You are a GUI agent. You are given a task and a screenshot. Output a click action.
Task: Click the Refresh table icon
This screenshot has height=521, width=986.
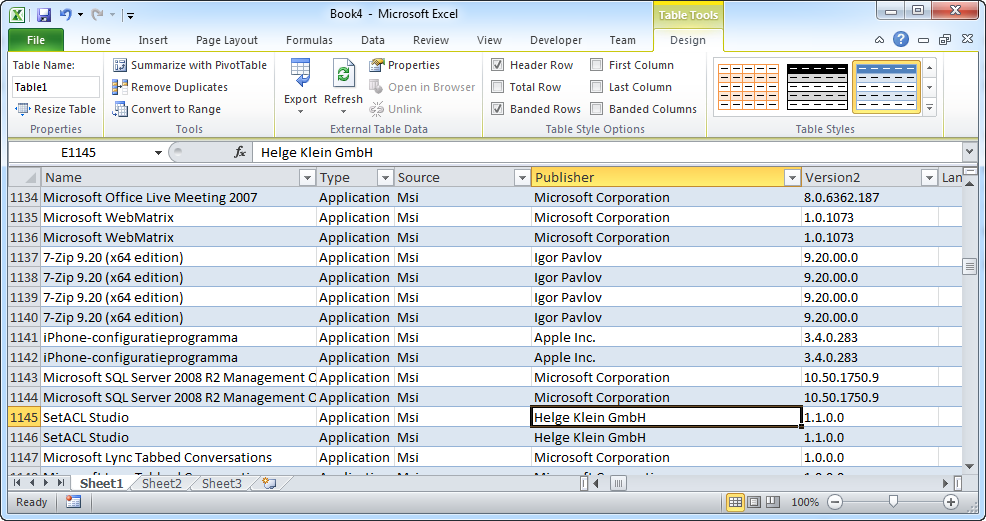point(343,72)
